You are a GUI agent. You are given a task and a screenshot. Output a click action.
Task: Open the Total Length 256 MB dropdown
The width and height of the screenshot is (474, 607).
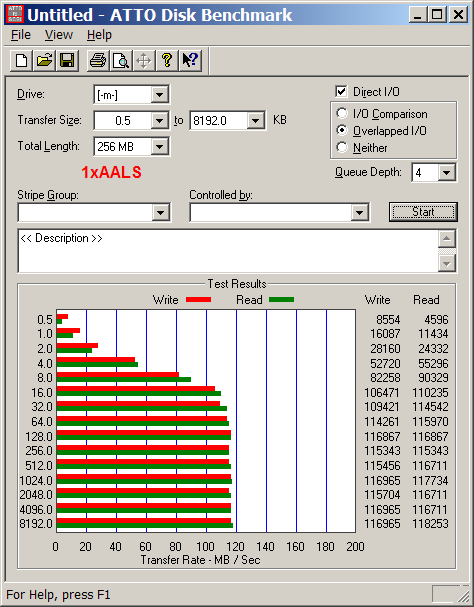(x=160, y=147)
